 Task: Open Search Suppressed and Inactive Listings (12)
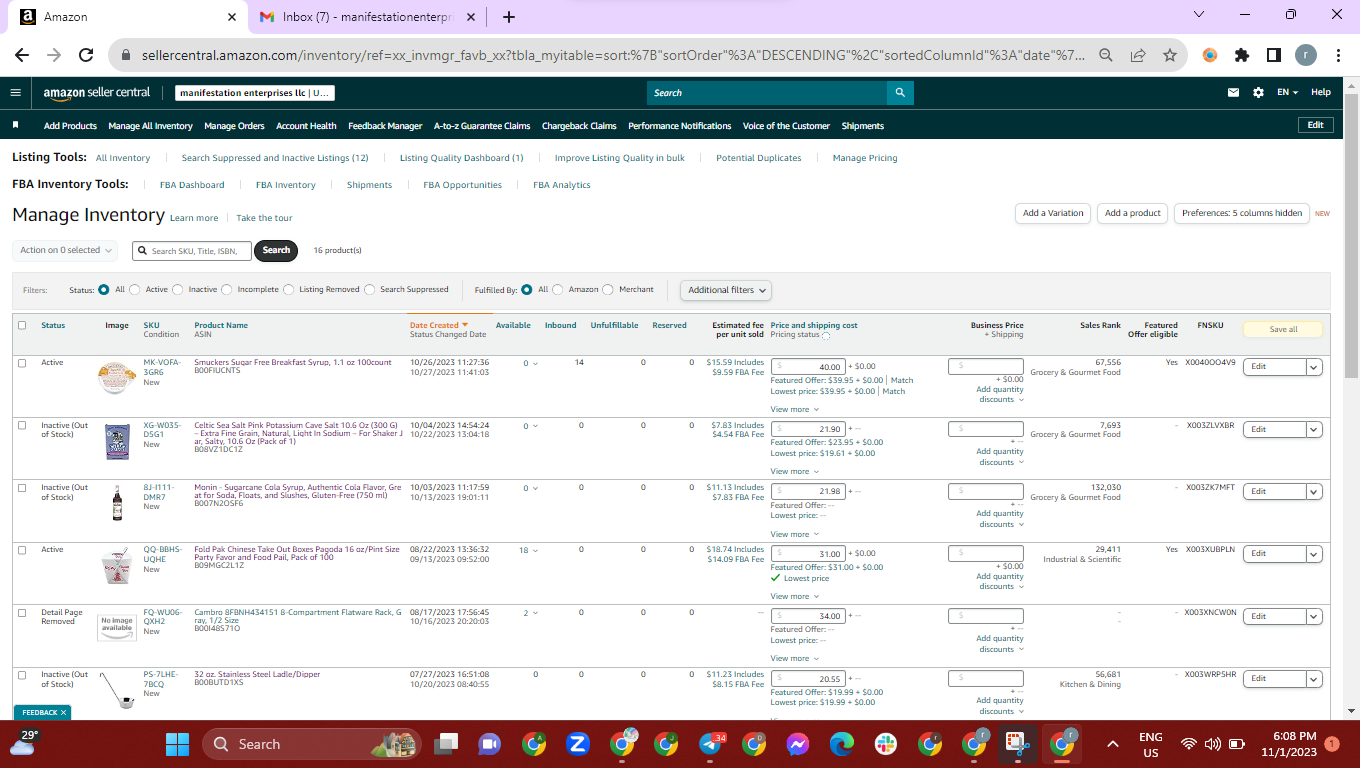275,158
